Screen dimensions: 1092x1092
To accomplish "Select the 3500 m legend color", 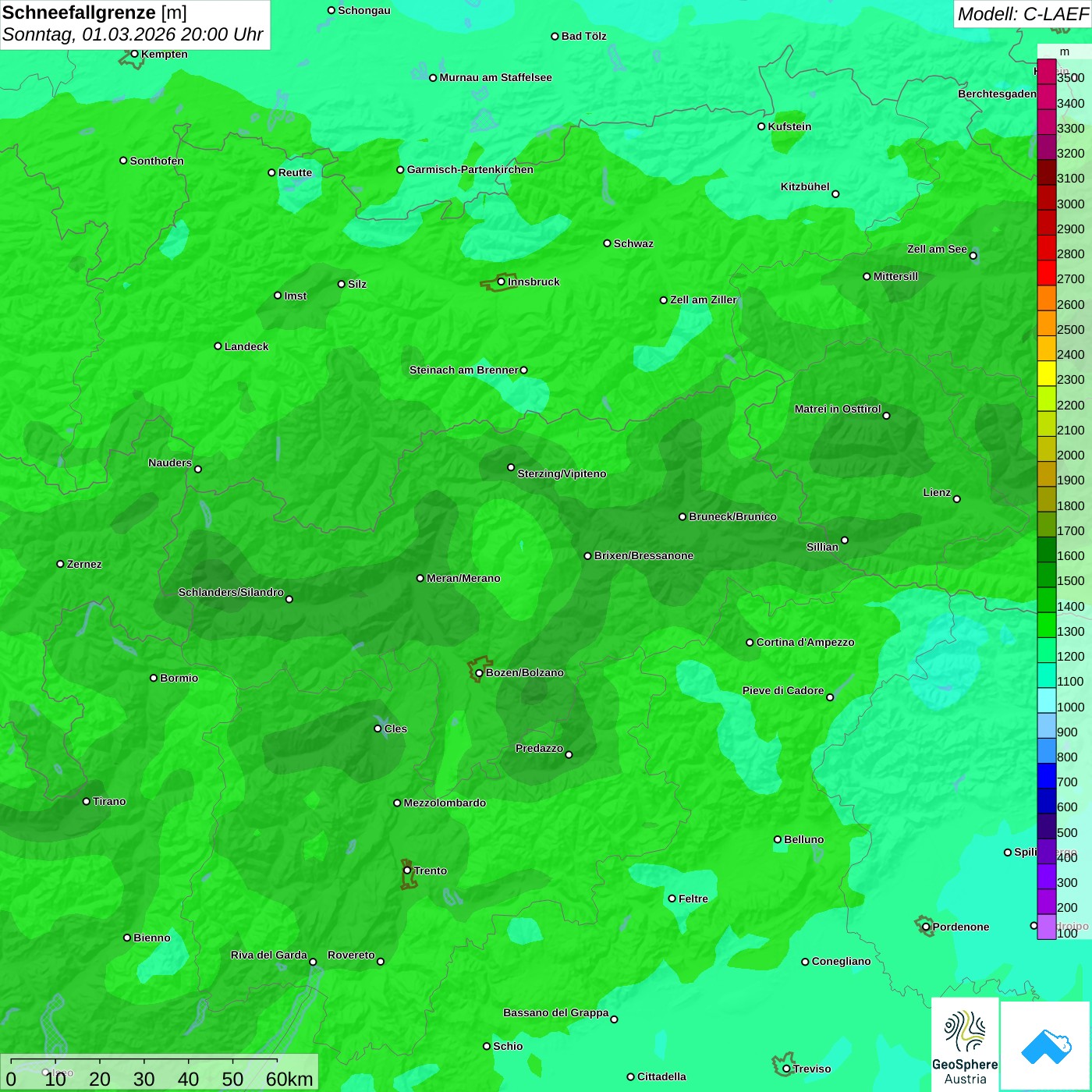I will [1047, 72].
